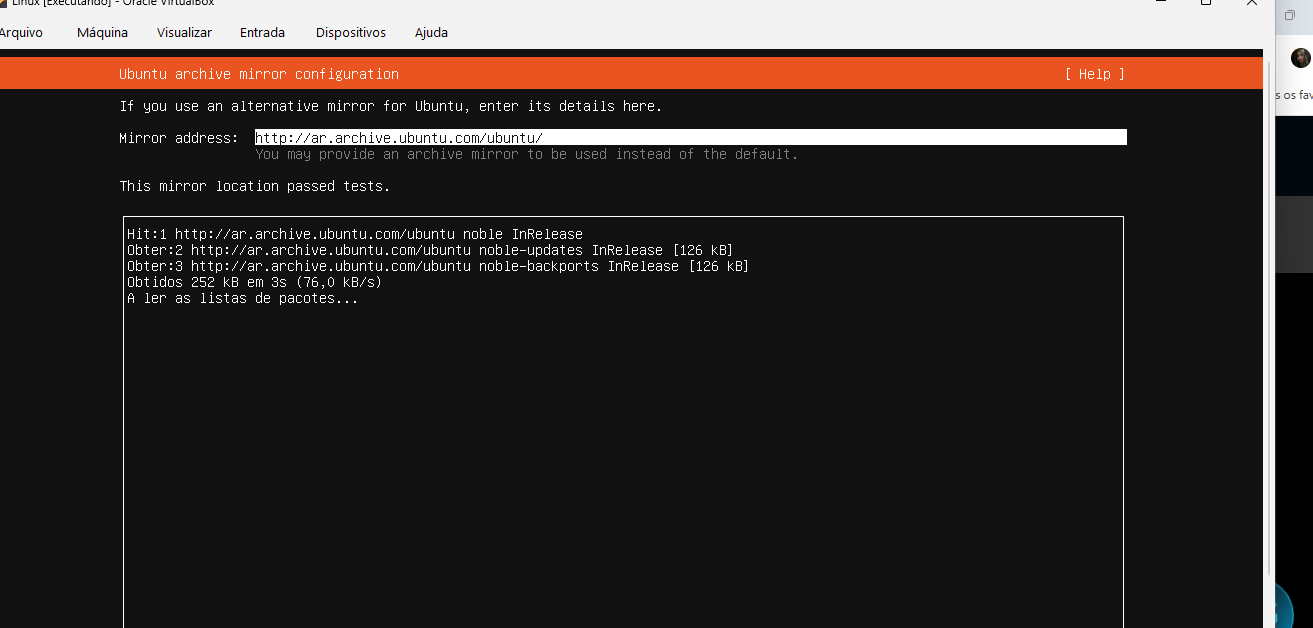Viewport: 1313px width, 628px height.
Task: Select 'This mirror location passed tests.' text
Action: pyautogui.click(x=255, y=186)
